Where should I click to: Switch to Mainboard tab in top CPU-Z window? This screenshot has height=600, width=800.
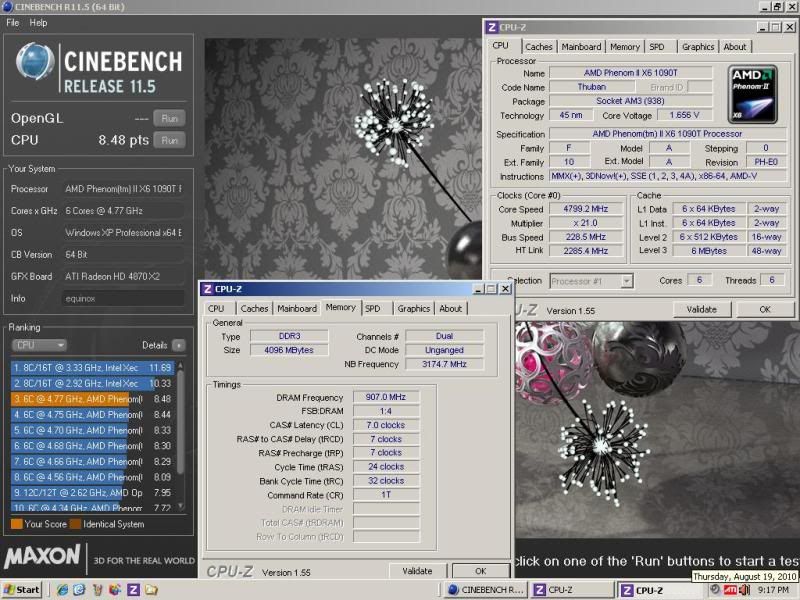pos(581,46)
